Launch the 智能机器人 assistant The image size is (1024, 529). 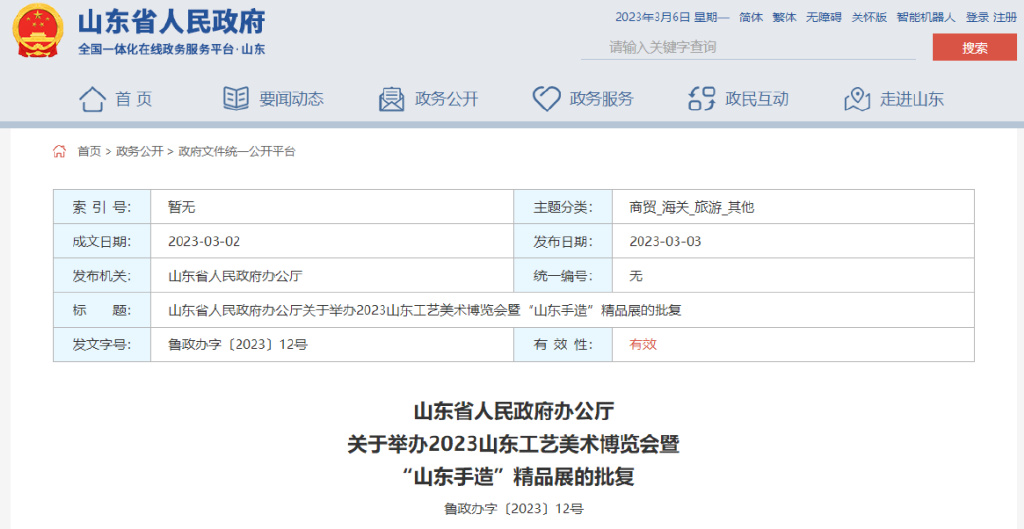pos(925,17)
